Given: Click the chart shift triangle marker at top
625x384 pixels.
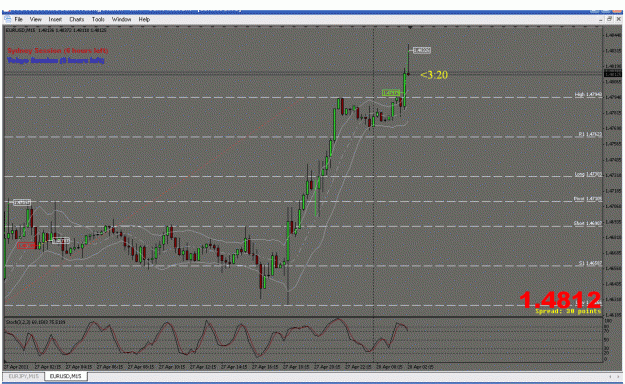Looking at the screenshot, I should tap(410, 28).
